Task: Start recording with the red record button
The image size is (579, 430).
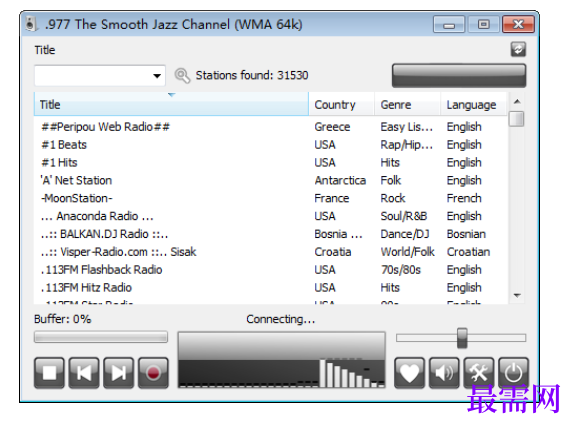Action: [153, 372]
